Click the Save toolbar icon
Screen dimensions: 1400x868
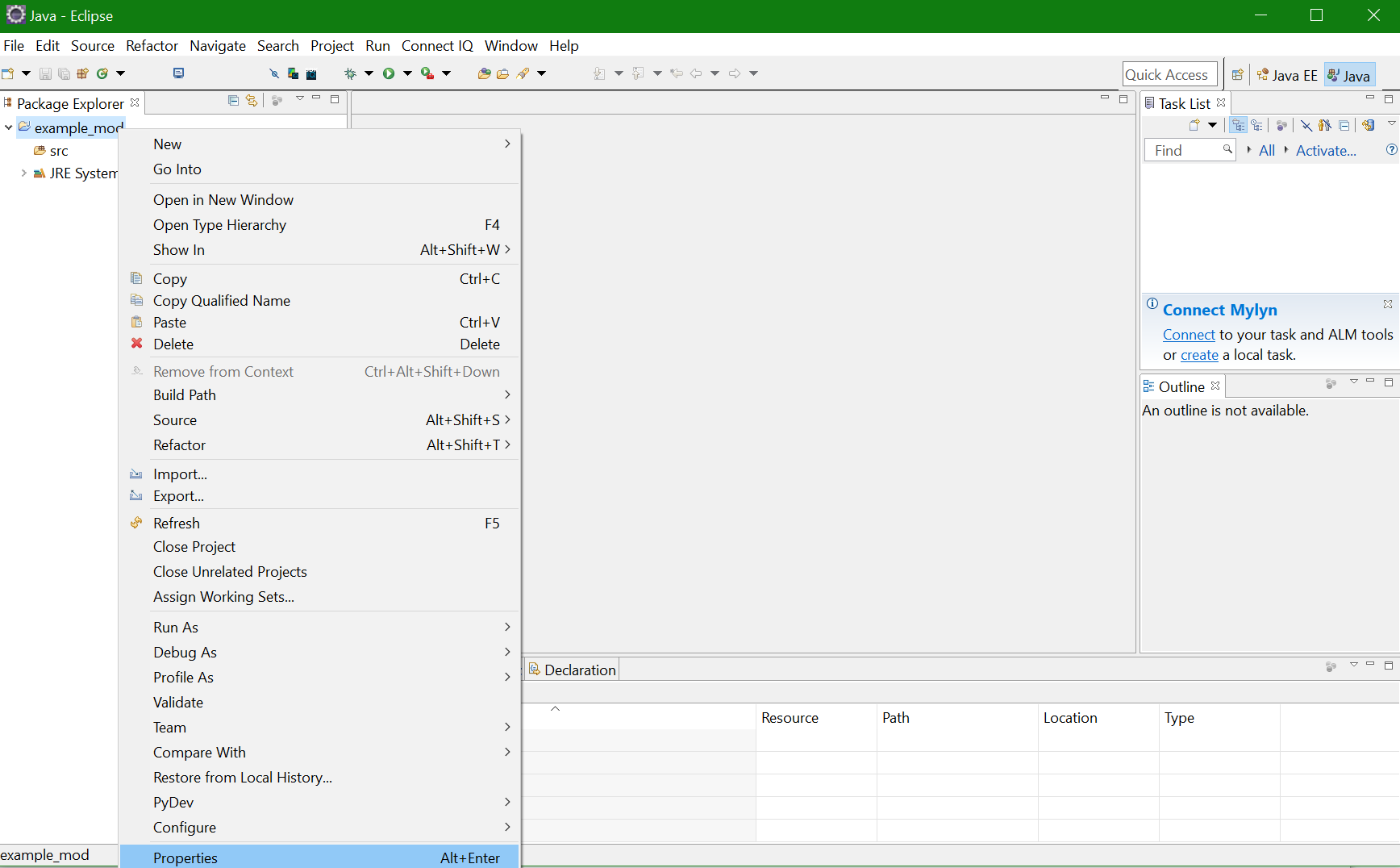click(x=45, y=73)
